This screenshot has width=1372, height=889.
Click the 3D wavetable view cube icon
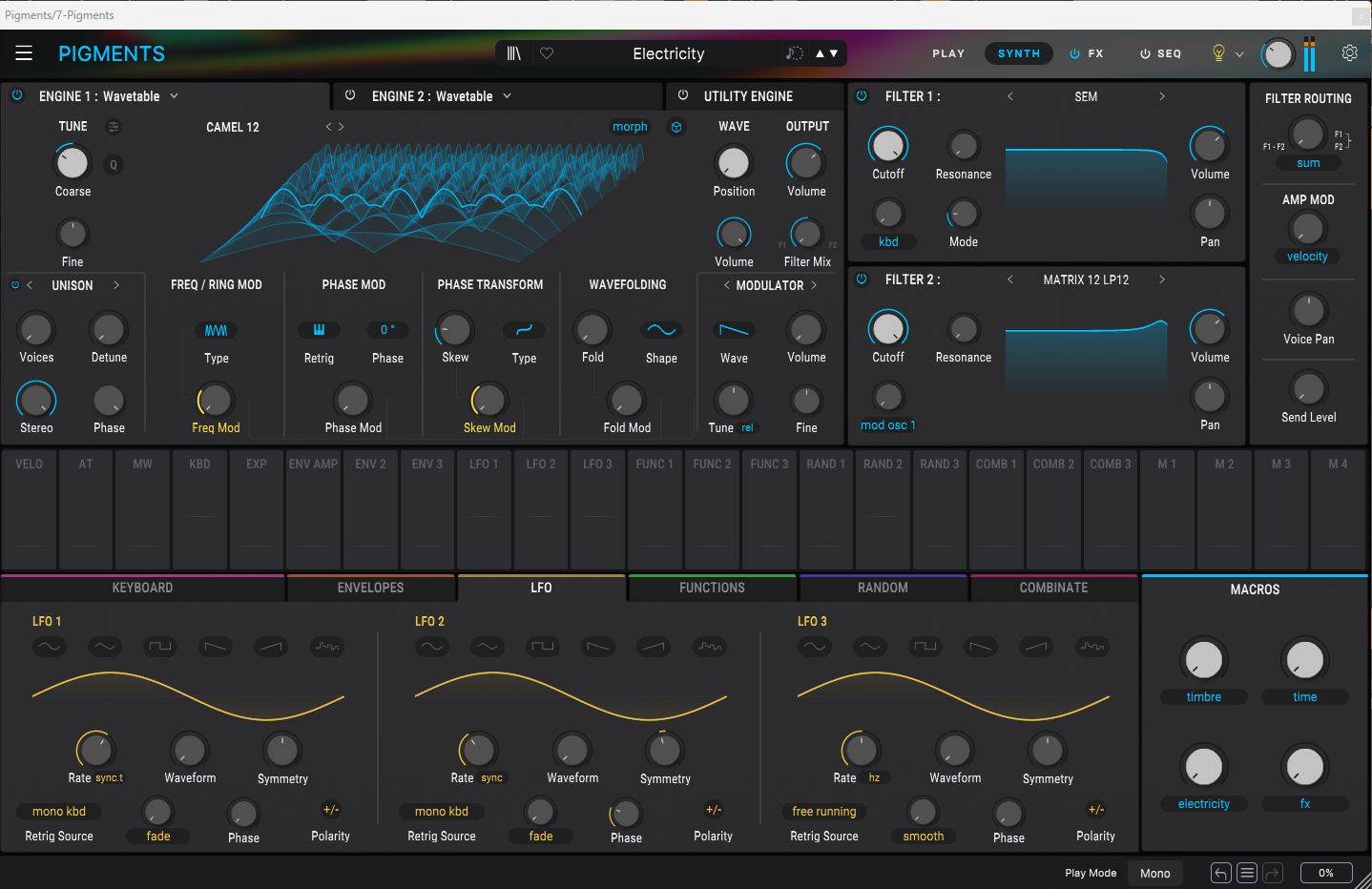click(x=676, y=127)
